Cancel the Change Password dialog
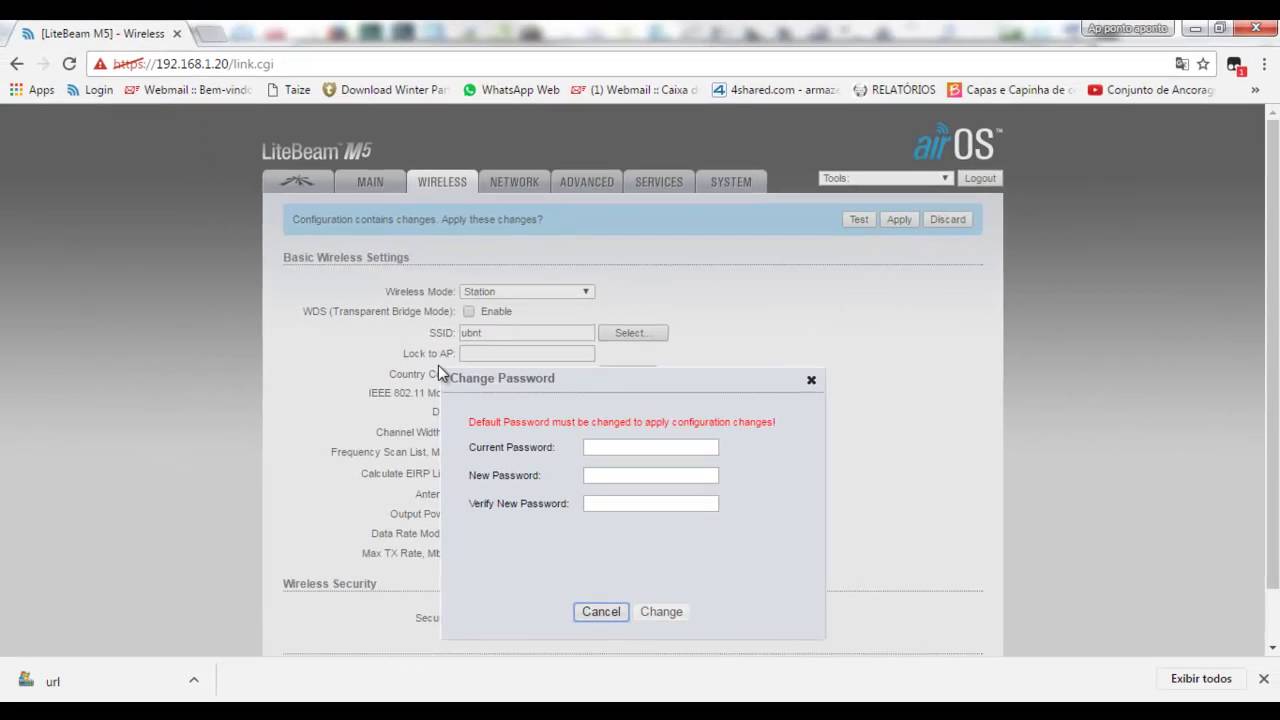The width and height of the screenshot is (1280, 720). (601, 611)
